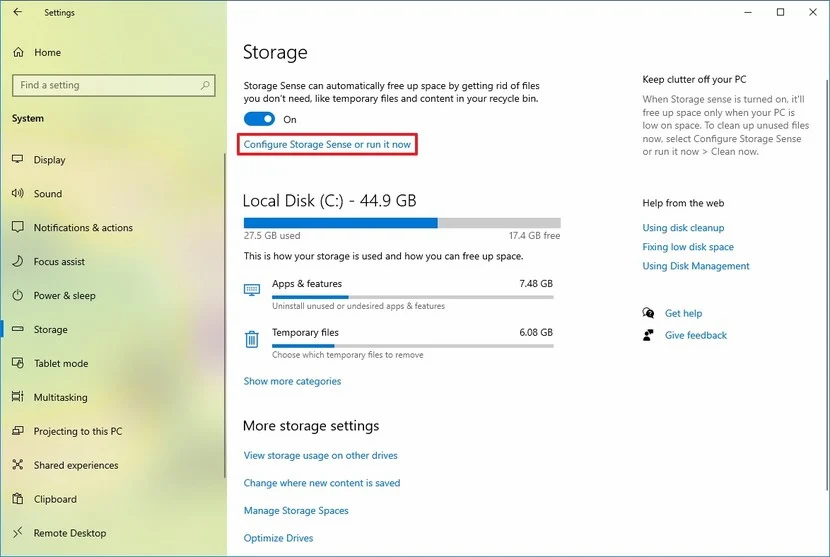This screenshot has height=557, width=830.
Task: Click the Tablet mode icon
Action: (18, 363)
